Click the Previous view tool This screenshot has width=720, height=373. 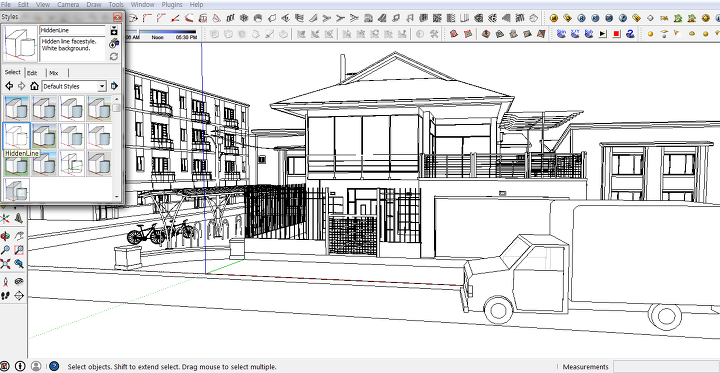tap(19, 264)
